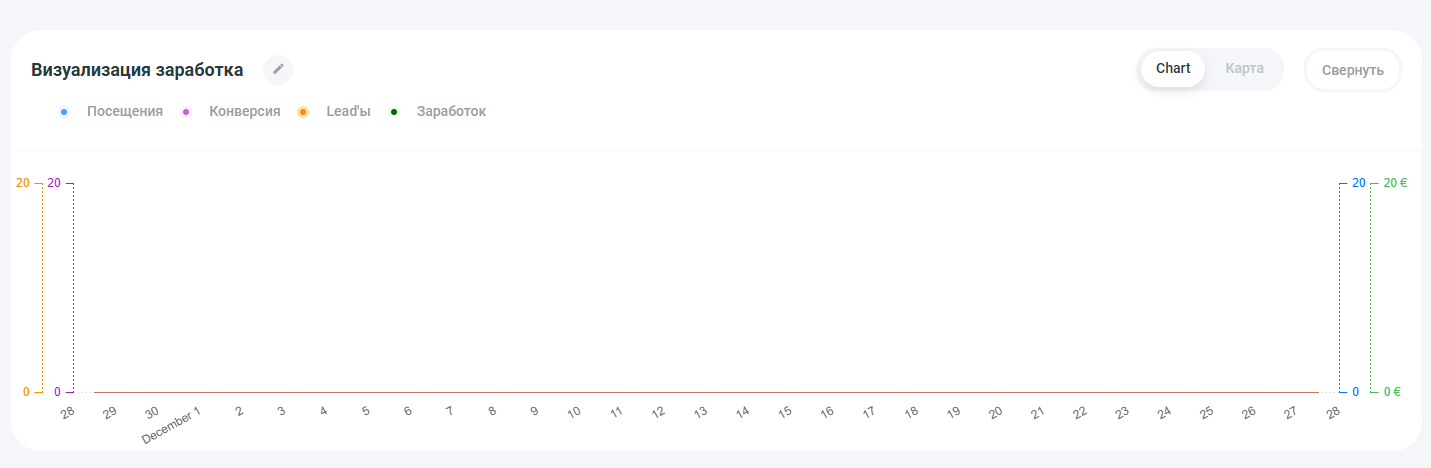
Task: Click the blue 20 visits axis label
Action: pos(1359,183)
